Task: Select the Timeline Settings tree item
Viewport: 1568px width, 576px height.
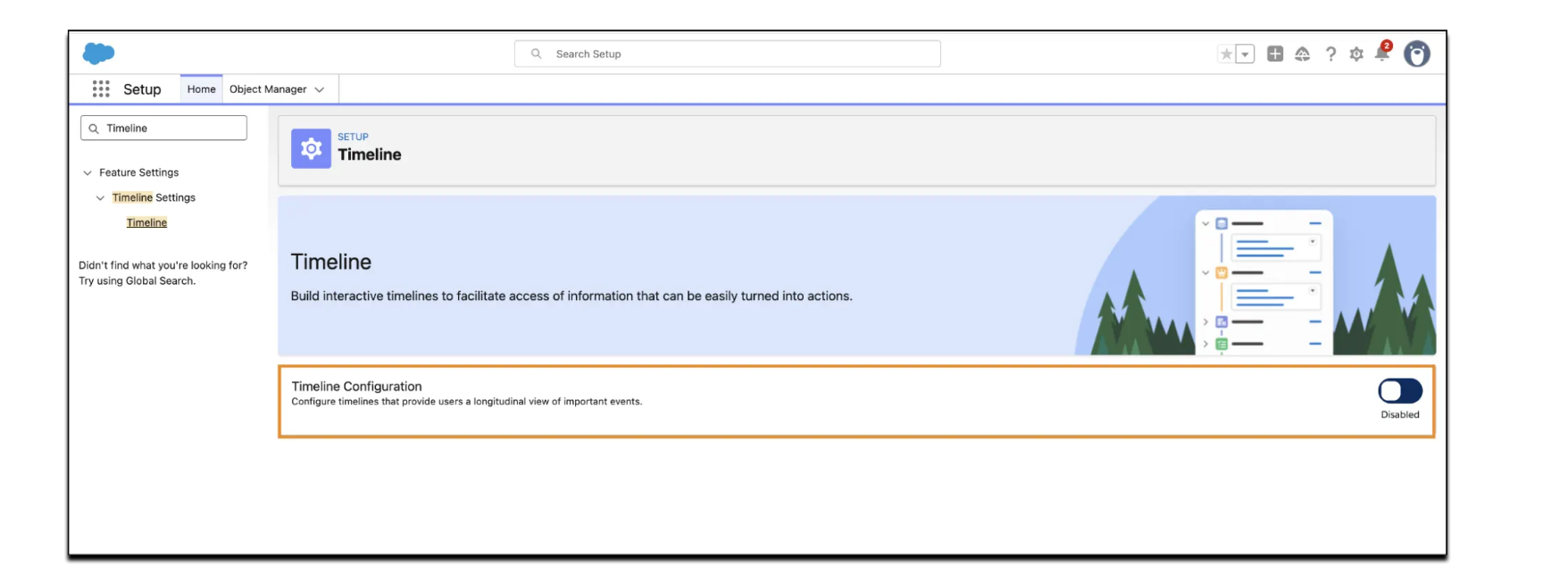Action: click(x=154, y=197)
